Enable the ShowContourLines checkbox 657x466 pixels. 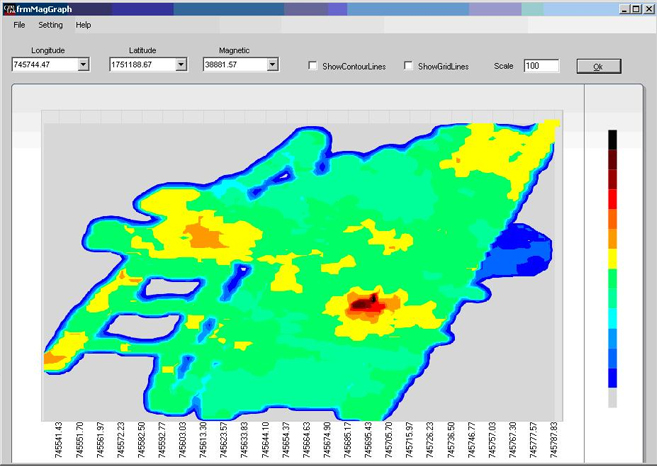(x=313, y=66)
